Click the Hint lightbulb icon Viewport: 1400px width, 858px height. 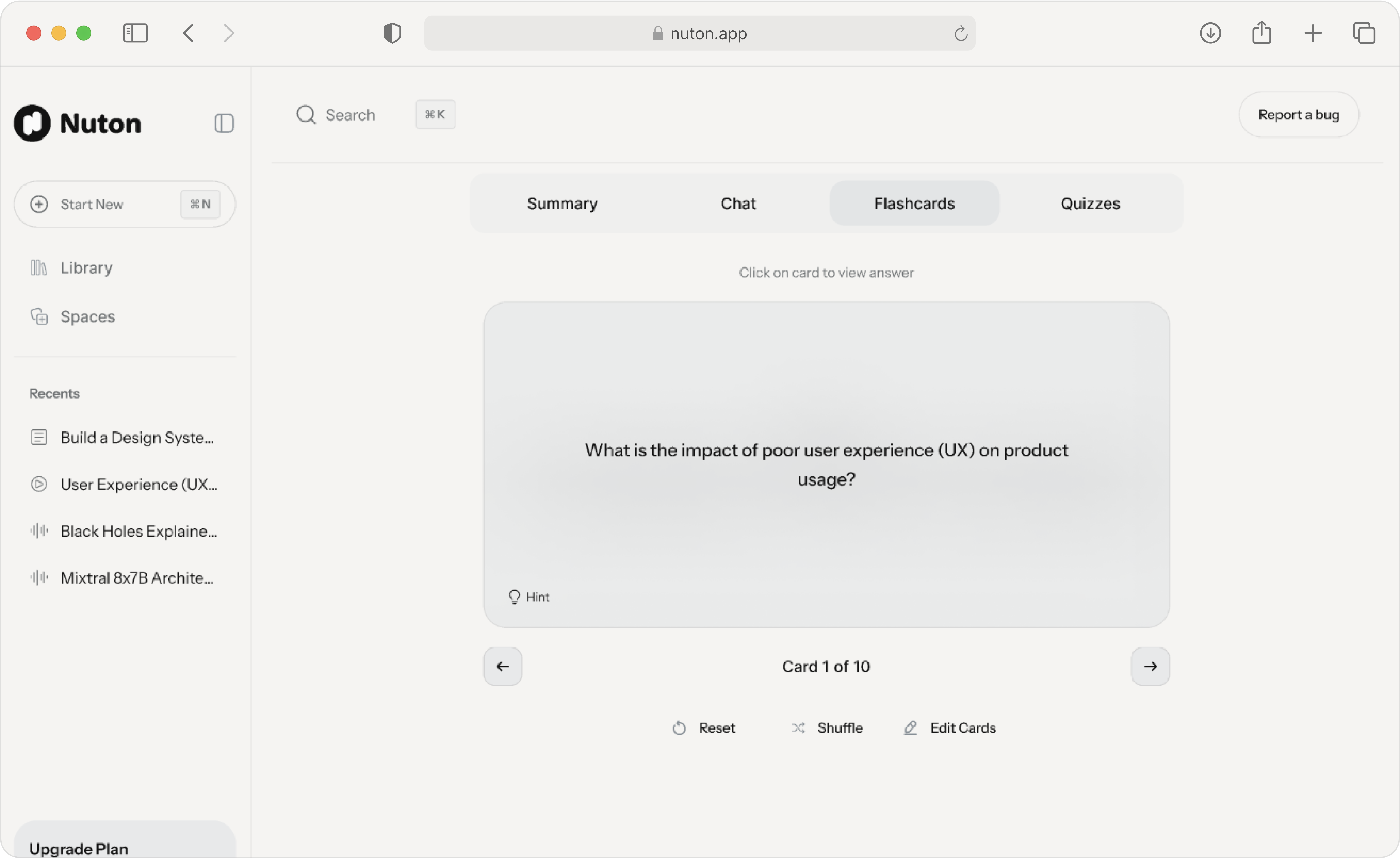pos(514,597)
